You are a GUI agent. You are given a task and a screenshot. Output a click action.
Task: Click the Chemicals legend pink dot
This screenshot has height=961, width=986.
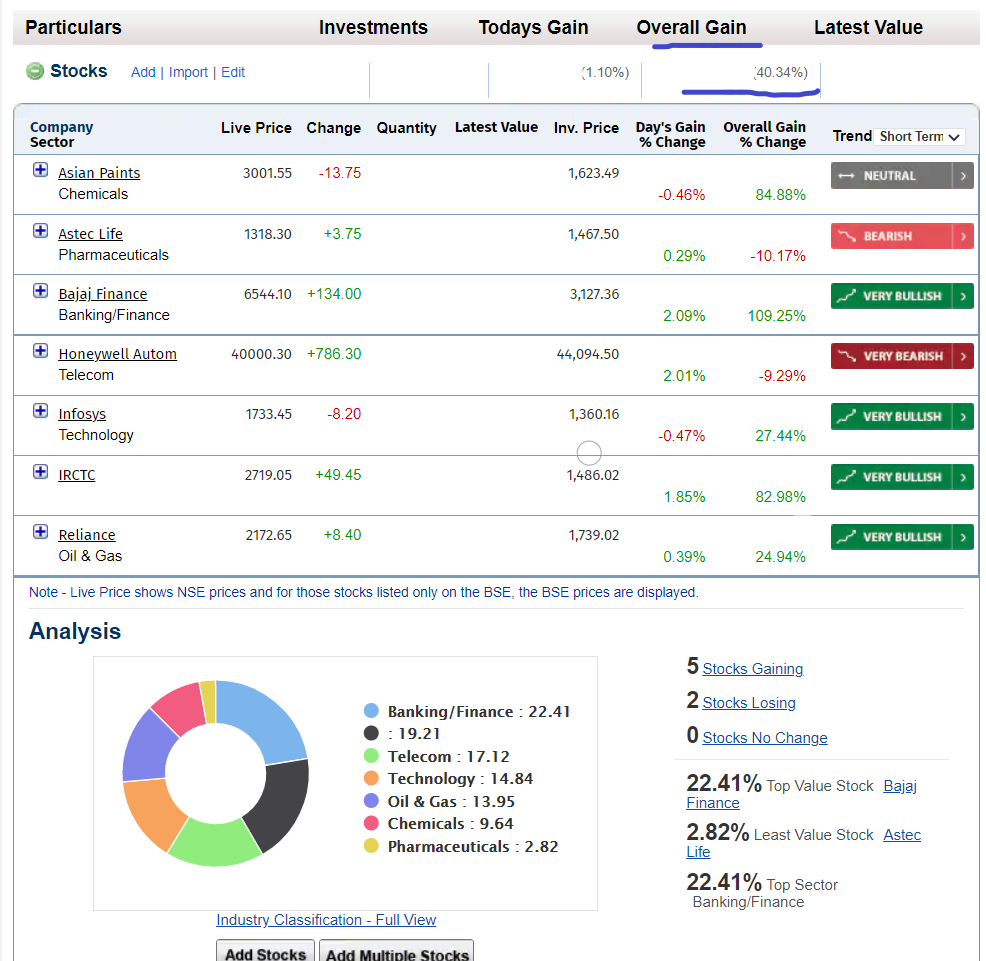(372, 823)
